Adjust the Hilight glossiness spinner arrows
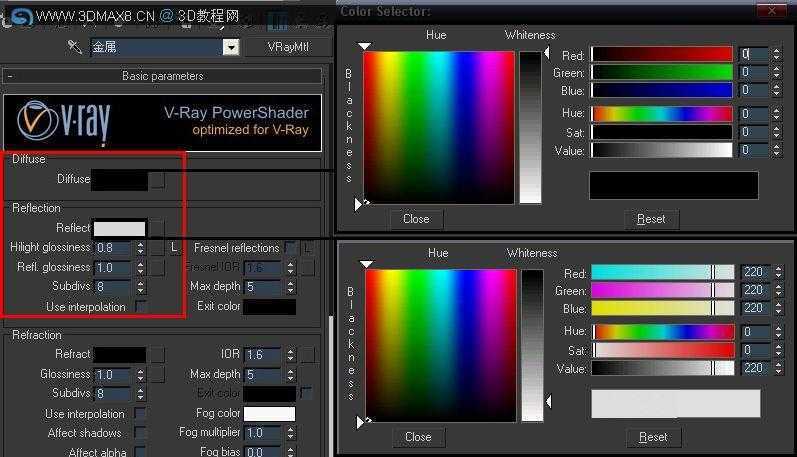Viewport: 797px width, 457px height. 141,248
